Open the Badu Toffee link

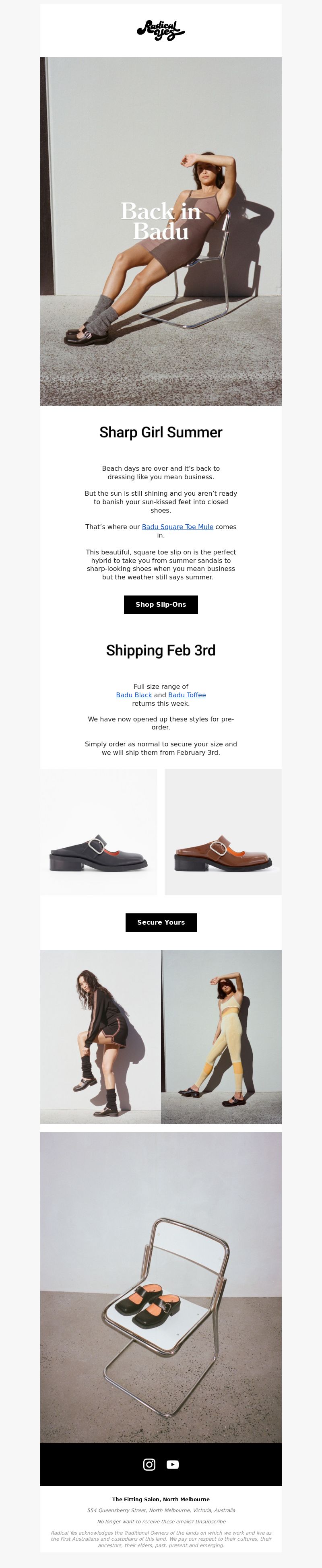pyautogui.click(x=187, y=694)
